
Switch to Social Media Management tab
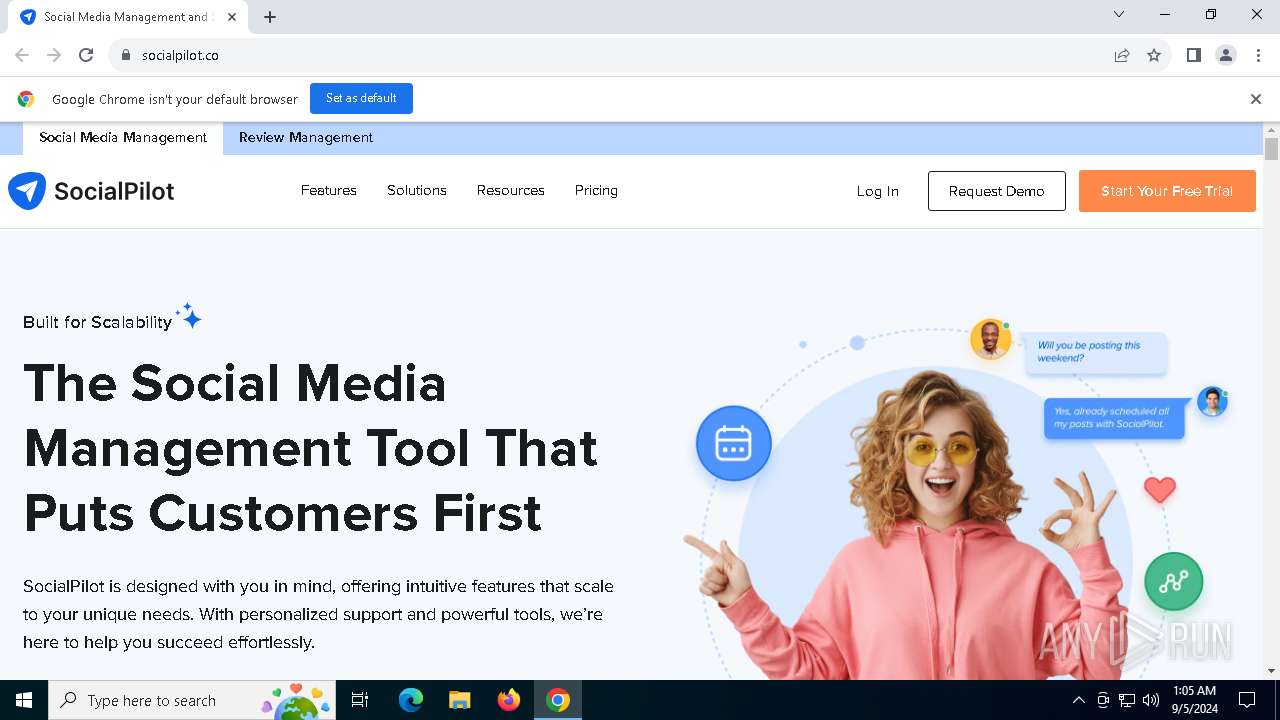[x=123, y=138]
